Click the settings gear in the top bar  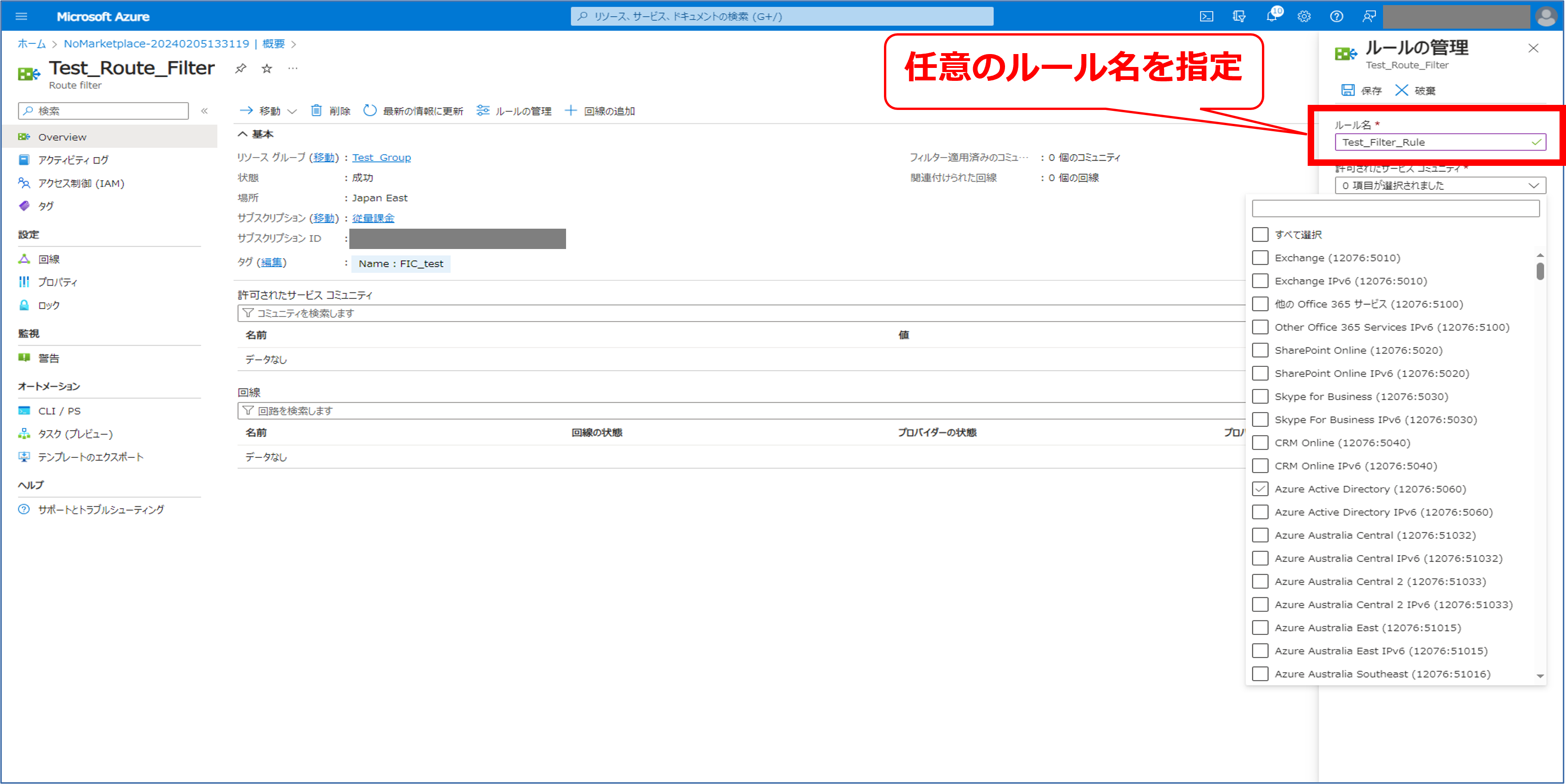(x=1304, y=17)
